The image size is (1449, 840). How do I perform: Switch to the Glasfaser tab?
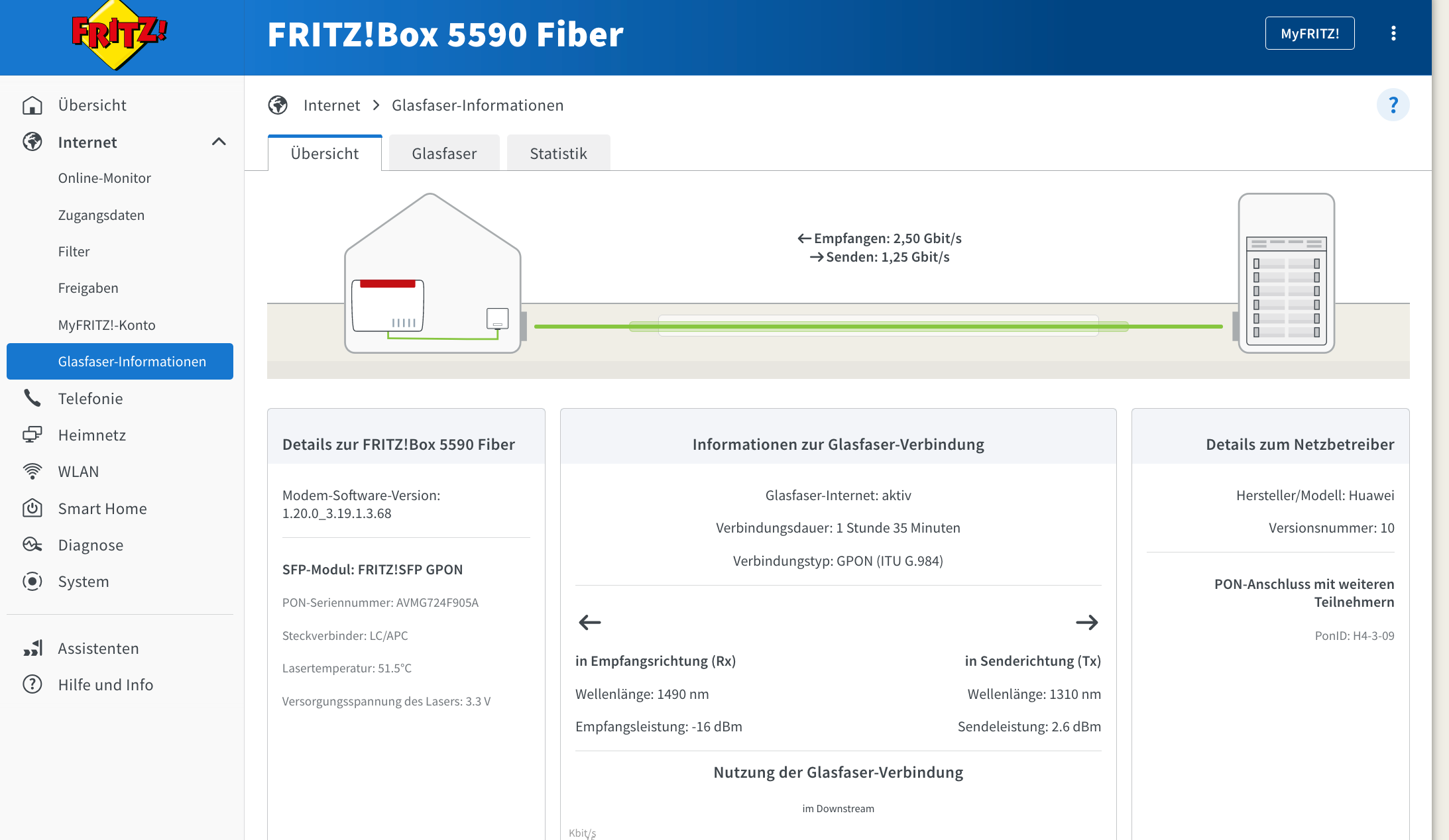click(x=444, y=153)
